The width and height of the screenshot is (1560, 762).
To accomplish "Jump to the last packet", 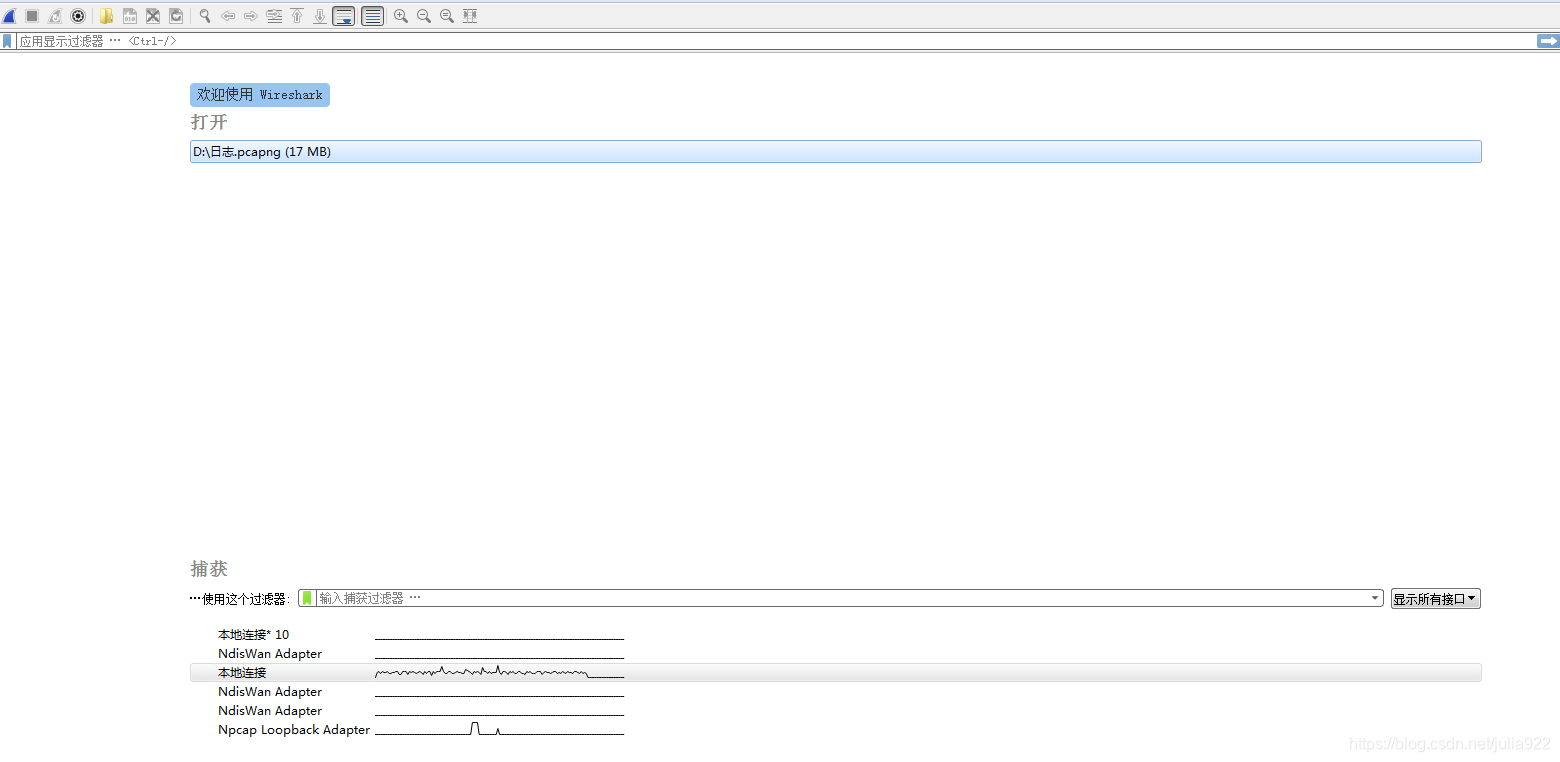I will [x=320, y=16].
